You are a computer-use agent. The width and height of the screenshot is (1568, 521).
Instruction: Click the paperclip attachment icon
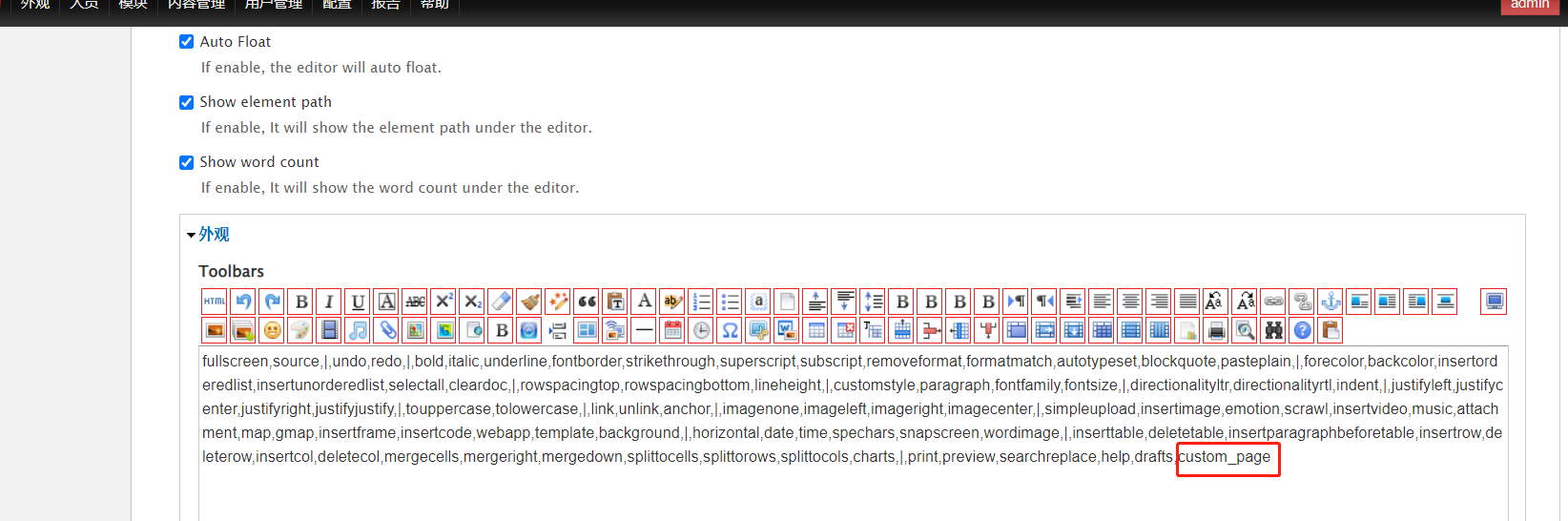tap(386, 330)
